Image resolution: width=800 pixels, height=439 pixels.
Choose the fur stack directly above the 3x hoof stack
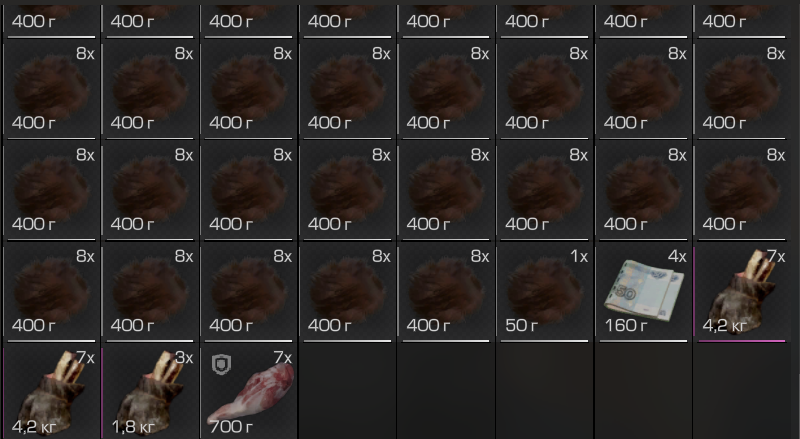click(x=150, y=291)
